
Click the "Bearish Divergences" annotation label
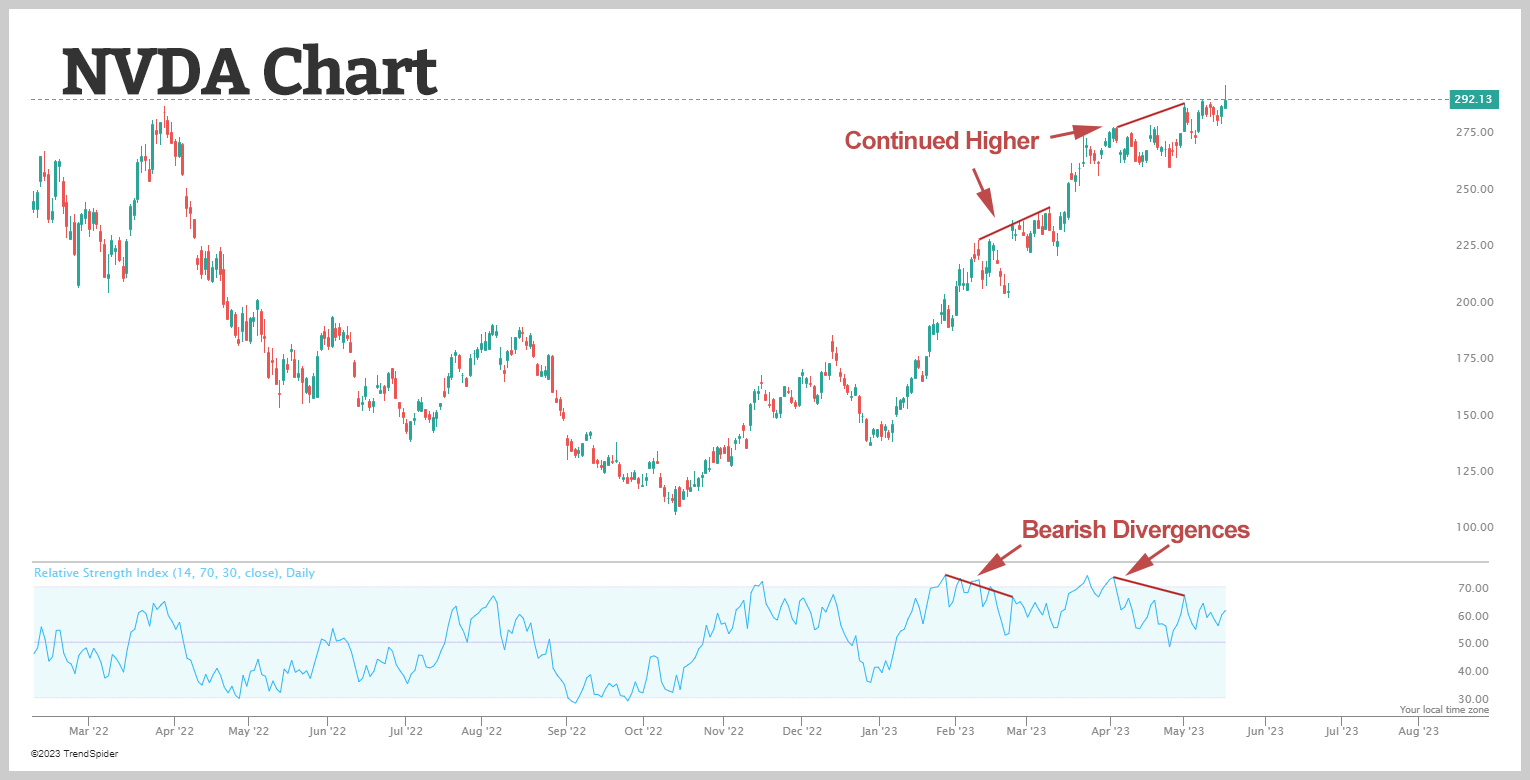coord(1135,530)
